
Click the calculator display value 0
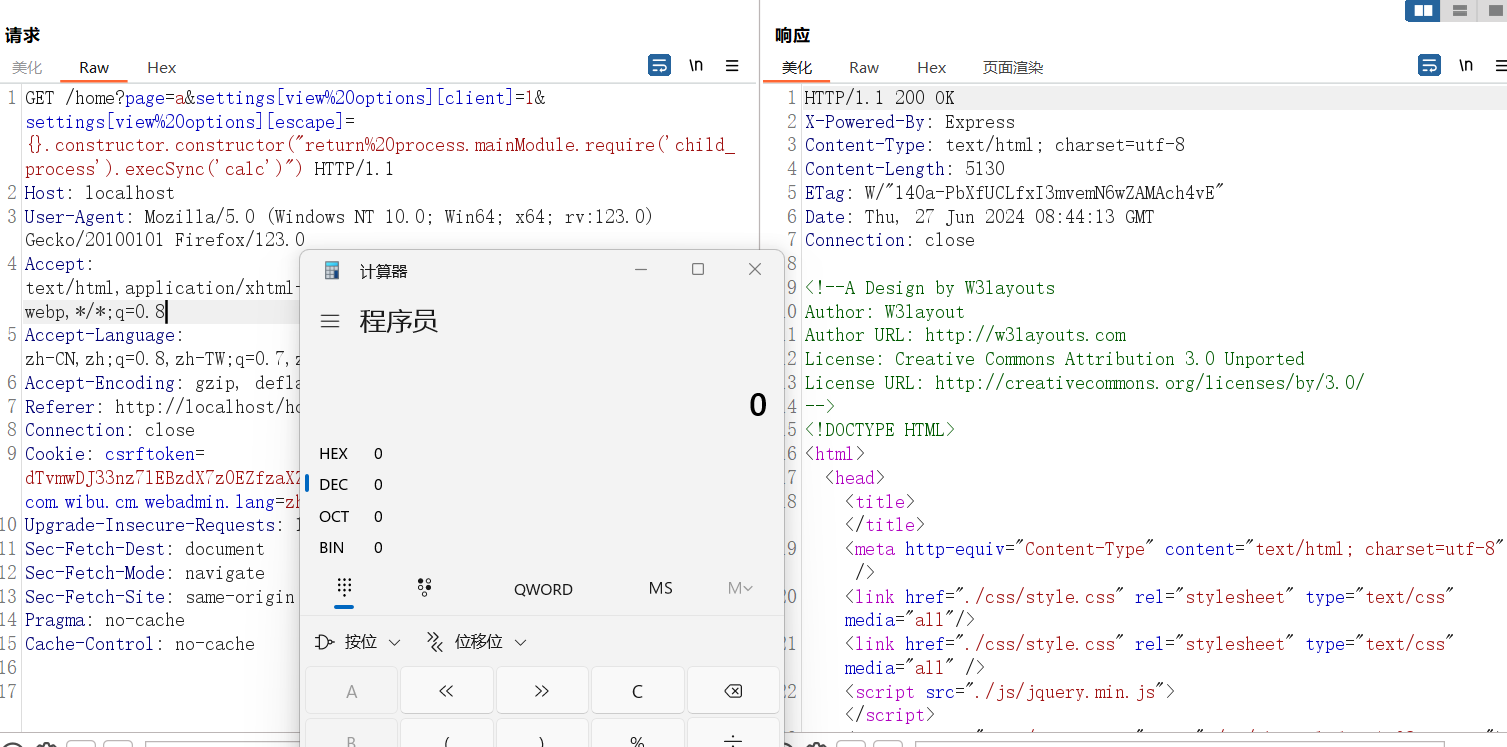pos(758,405)
